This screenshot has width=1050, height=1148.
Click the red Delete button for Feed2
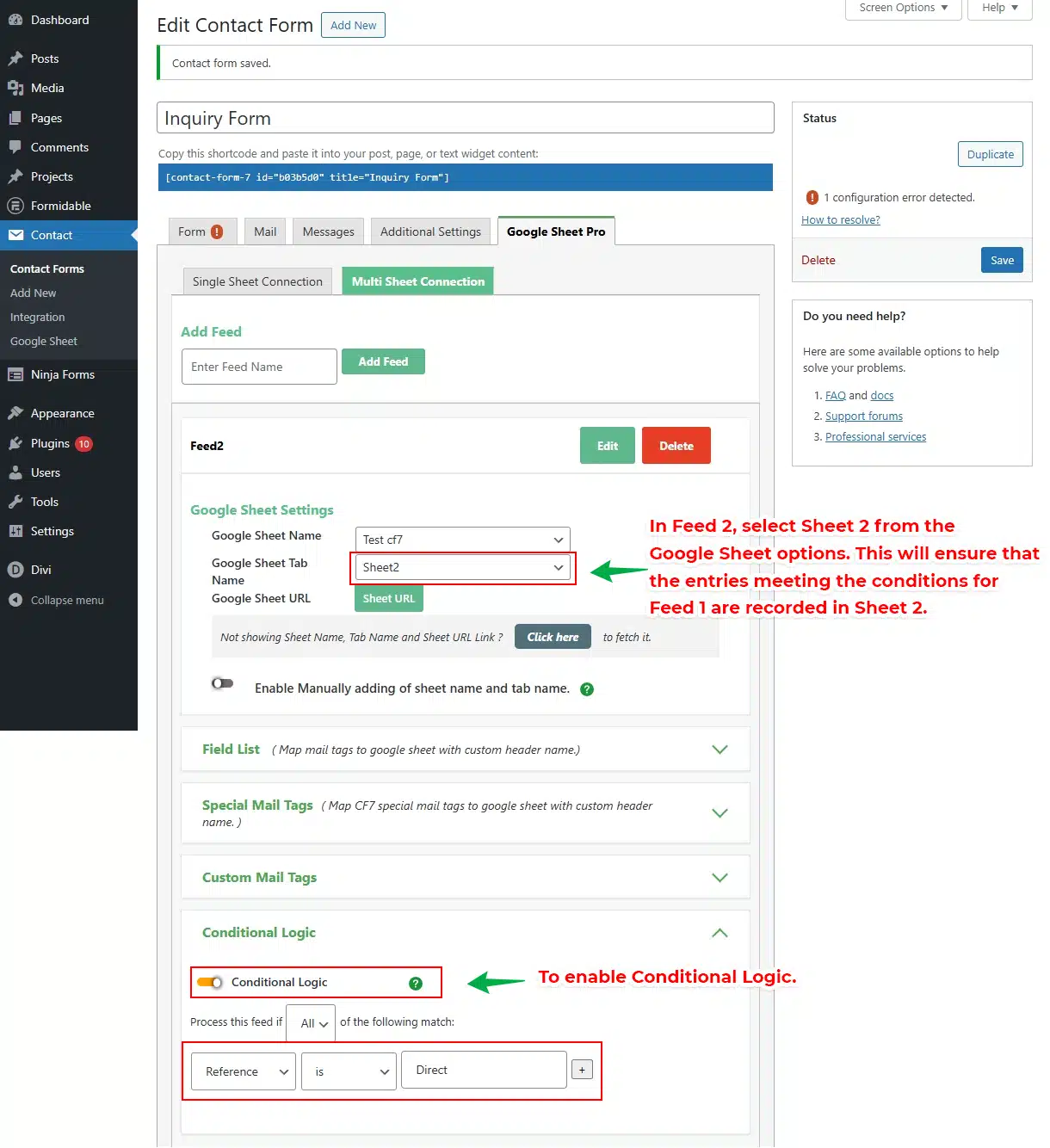point(676,446)
